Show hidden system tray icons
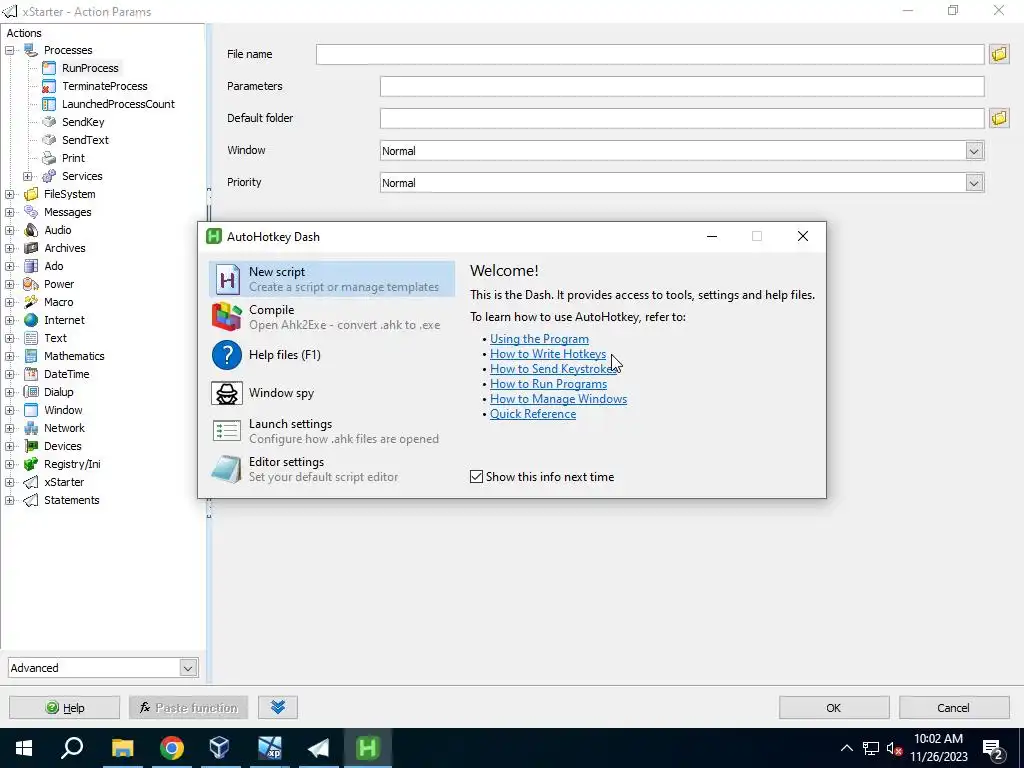The image size is (1024, 768). point(846,748)
